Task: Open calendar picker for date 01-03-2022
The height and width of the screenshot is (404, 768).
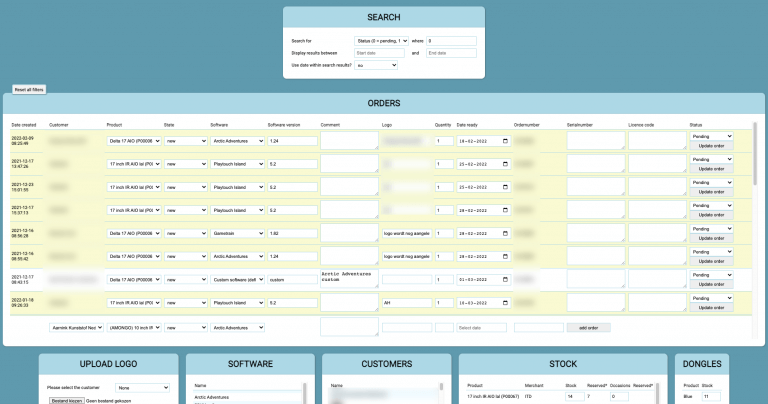Action: point(505,279)
